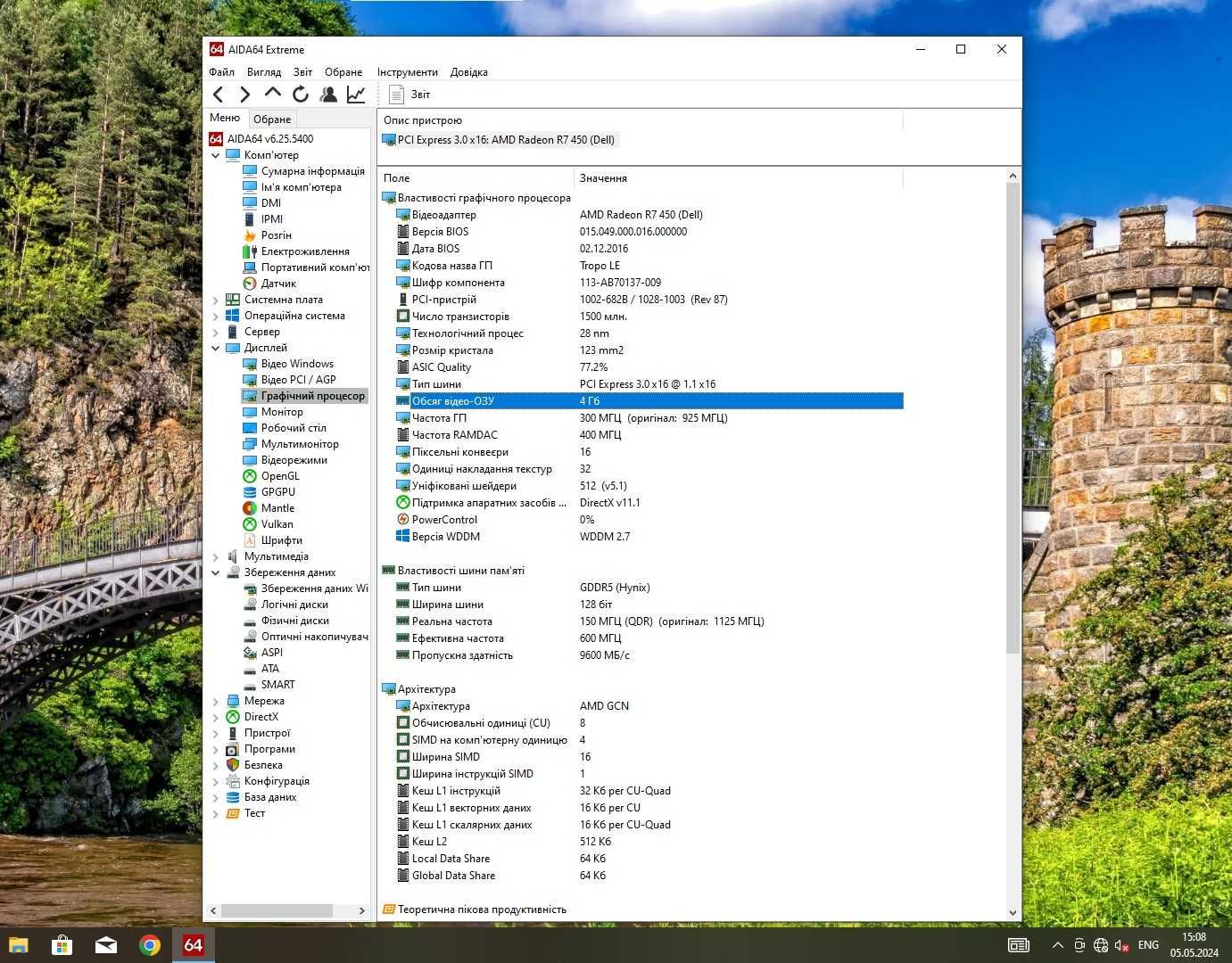Click the Тест icon in tree
This screenshot has width=1232, height=963.
[x=233, y=813]
